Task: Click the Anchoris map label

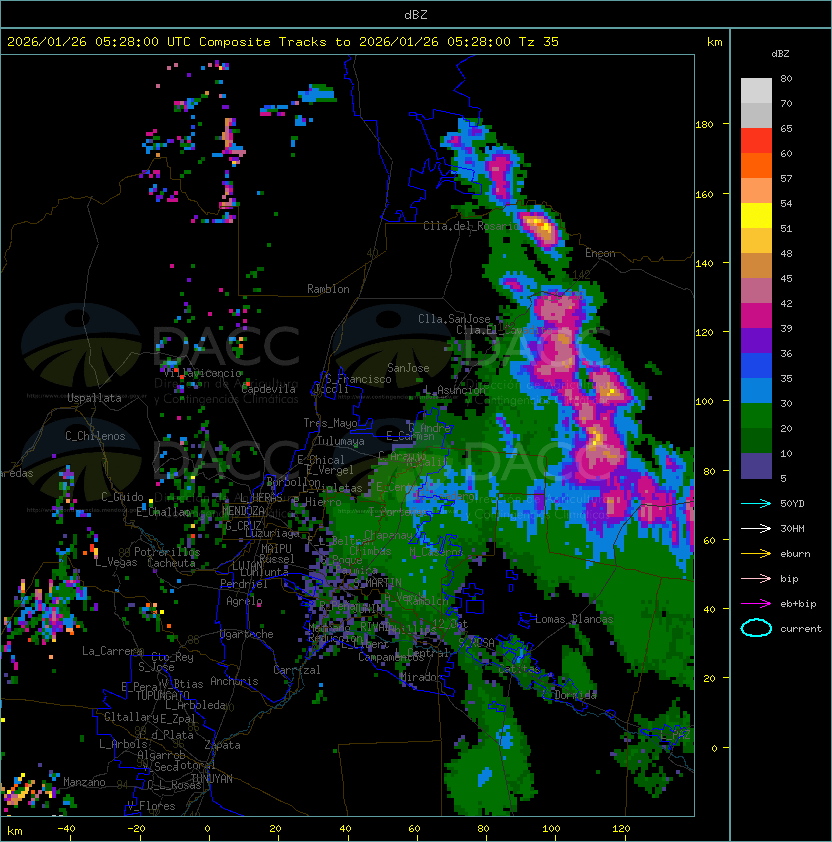Action: pyautogui.click(x=234, y=681)
